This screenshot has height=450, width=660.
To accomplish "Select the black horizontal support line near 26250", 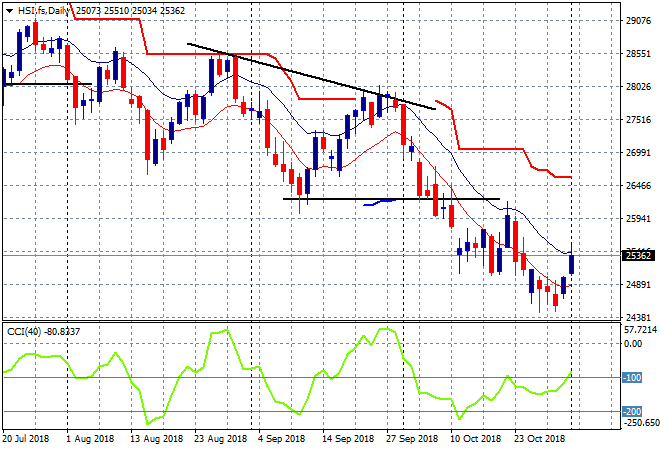I will tap(391, 199).
